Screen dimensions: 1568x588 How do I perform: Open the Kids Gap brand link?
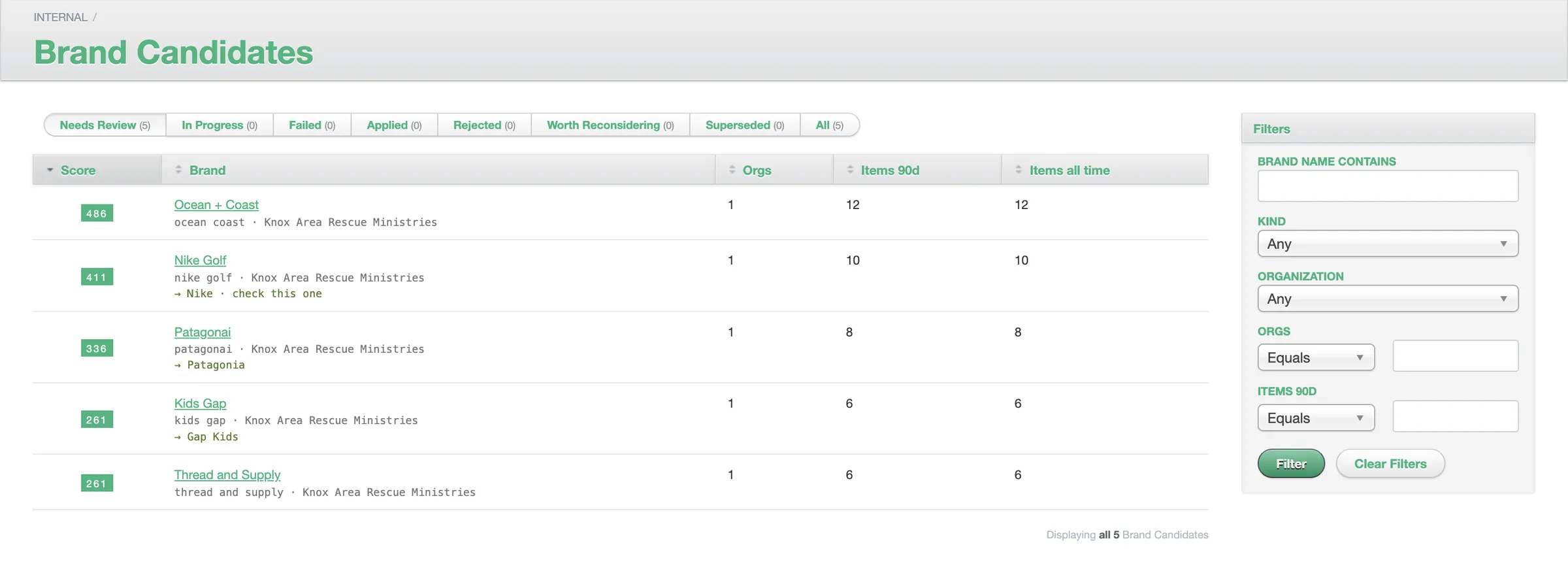coord(200,403)
